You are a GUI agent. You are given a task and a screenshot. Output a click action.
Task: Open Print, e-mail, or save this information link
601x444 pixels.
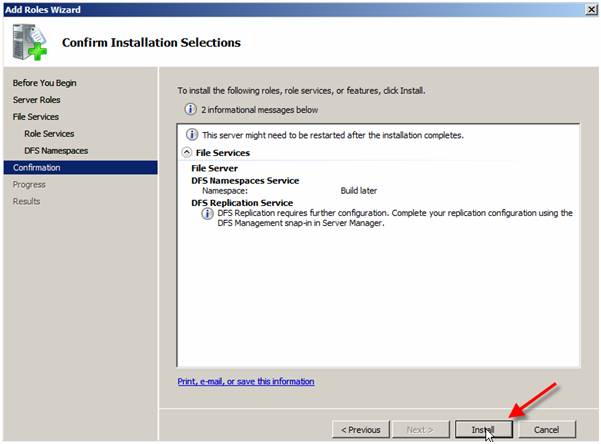coord(246,382)
